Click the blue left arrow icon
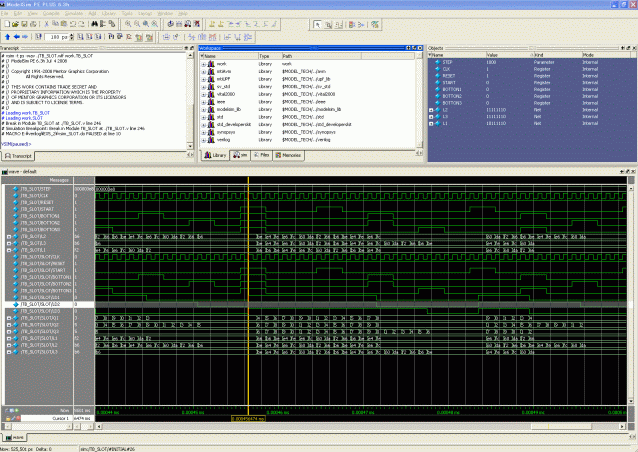 tap(17, 37)
